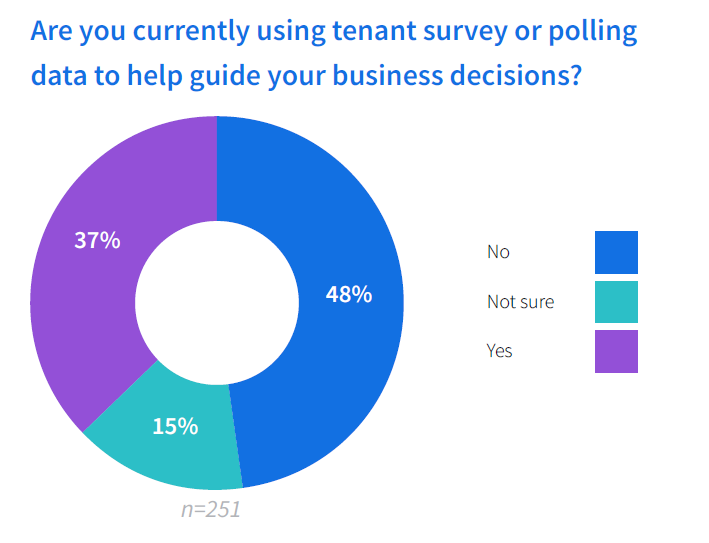Click the teal Not sure legend swatch
The height and width of the screenshot is (543, 709).
tap(616, 302)
